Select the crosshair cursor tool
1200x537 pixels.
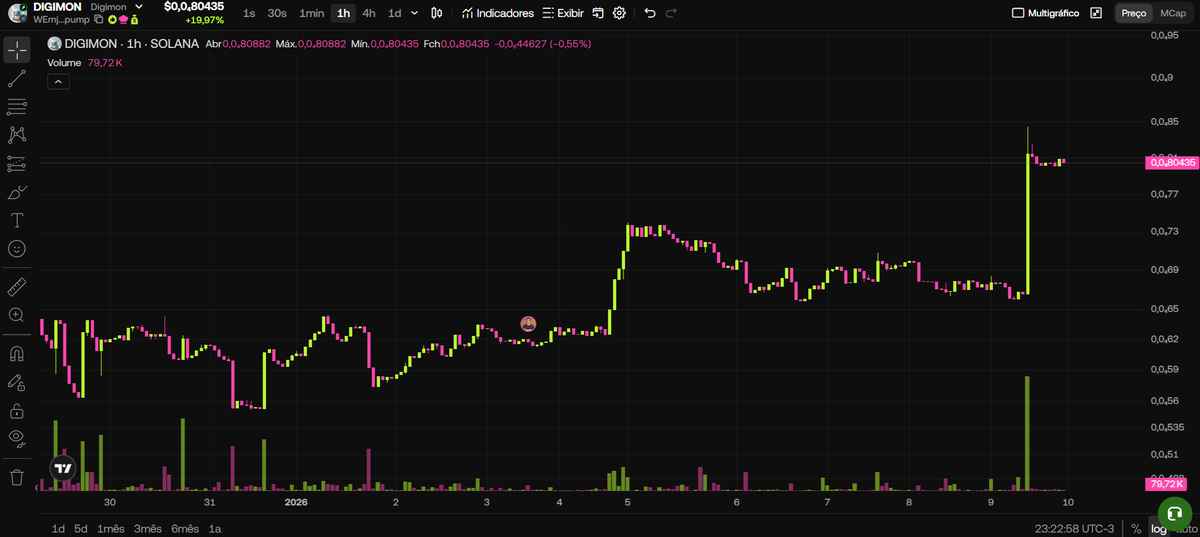click(17, 50)
